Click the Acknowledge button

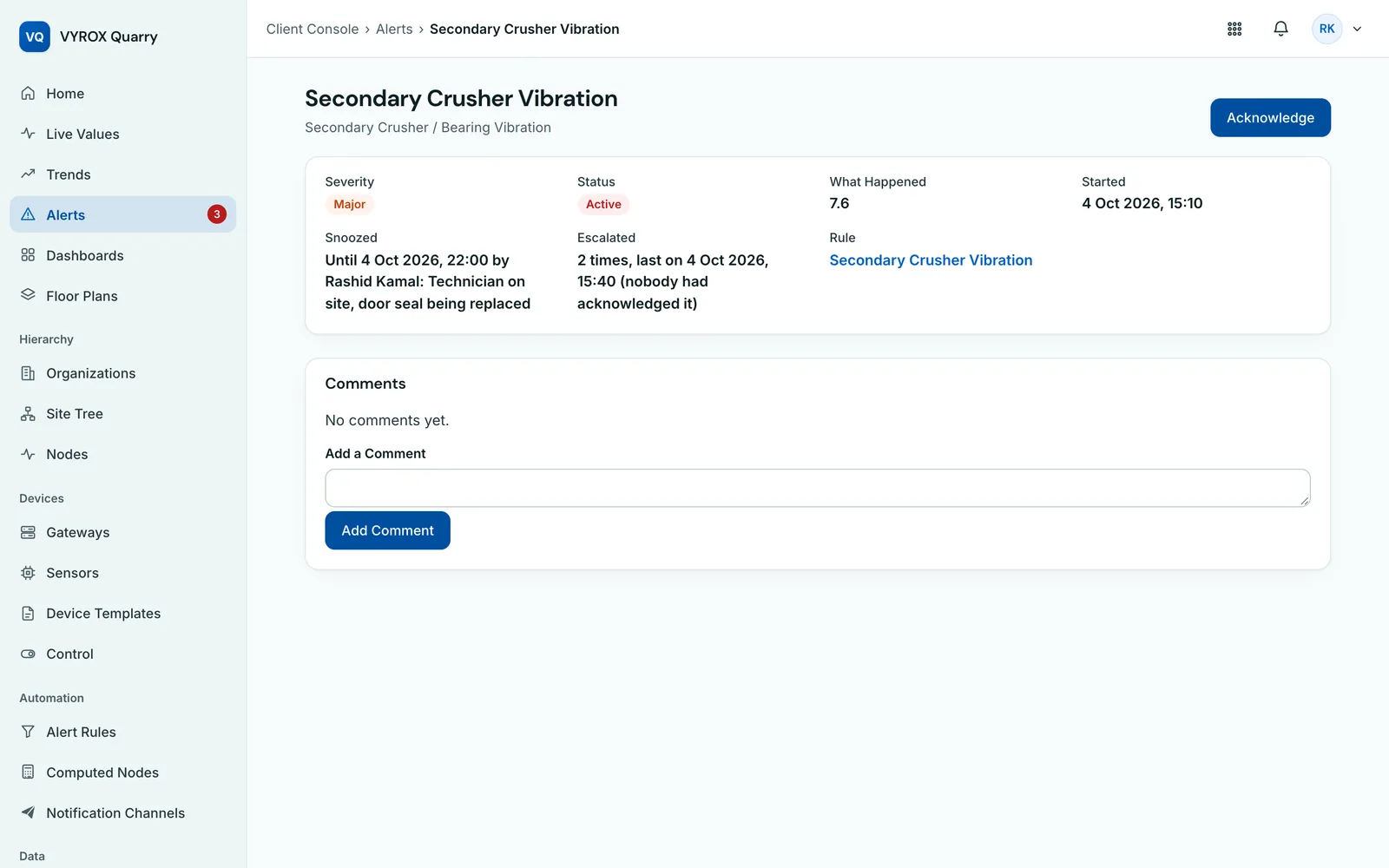(x=1270, y=117)
